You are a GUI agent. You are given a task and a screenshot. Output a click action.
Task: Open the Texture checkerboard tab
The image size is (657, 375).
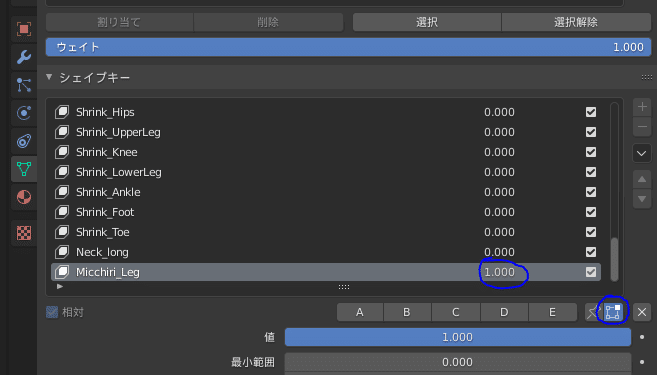(x=24, y=233)
